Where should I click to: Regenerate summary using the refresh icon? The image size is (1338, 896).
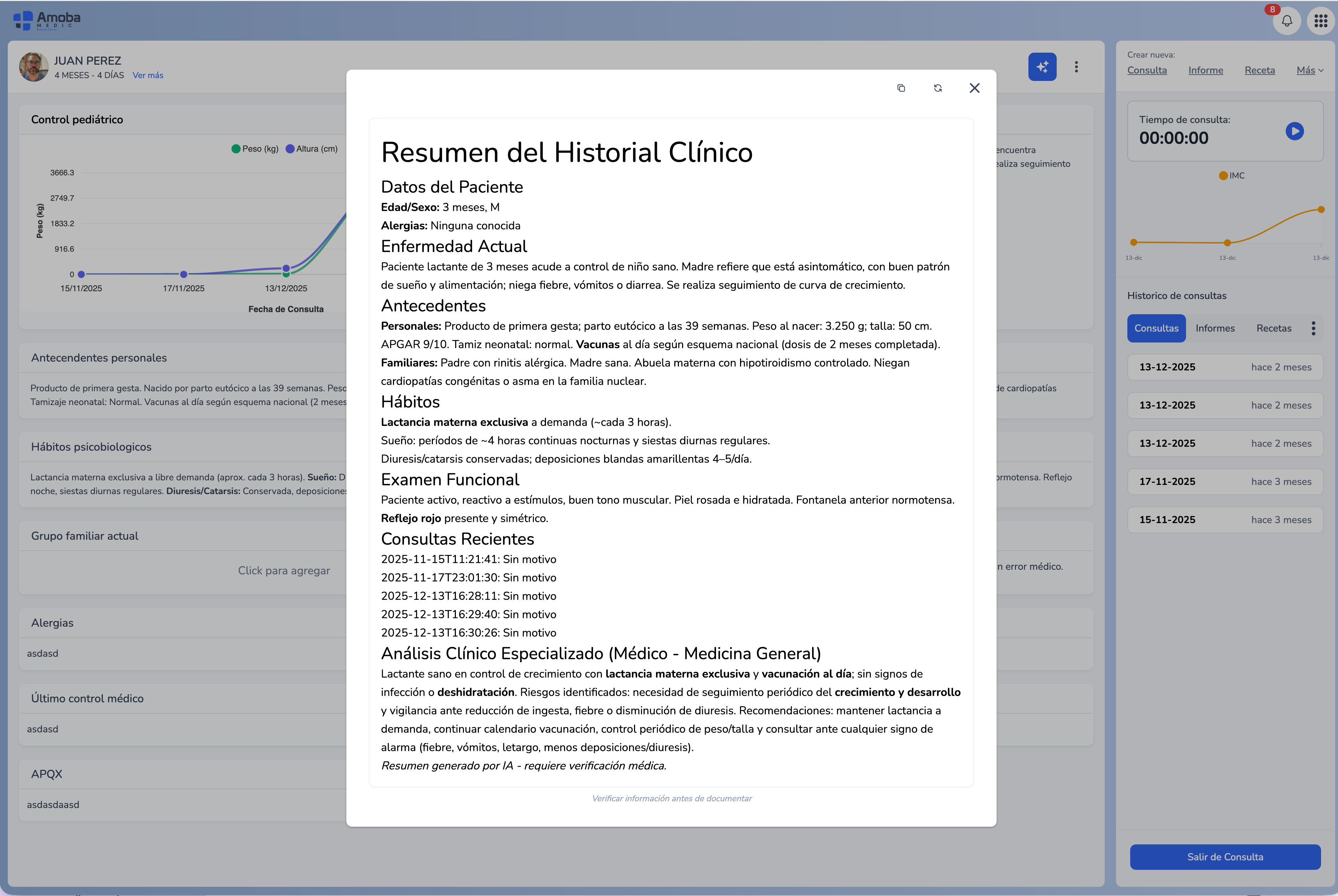tap(938, 88)
